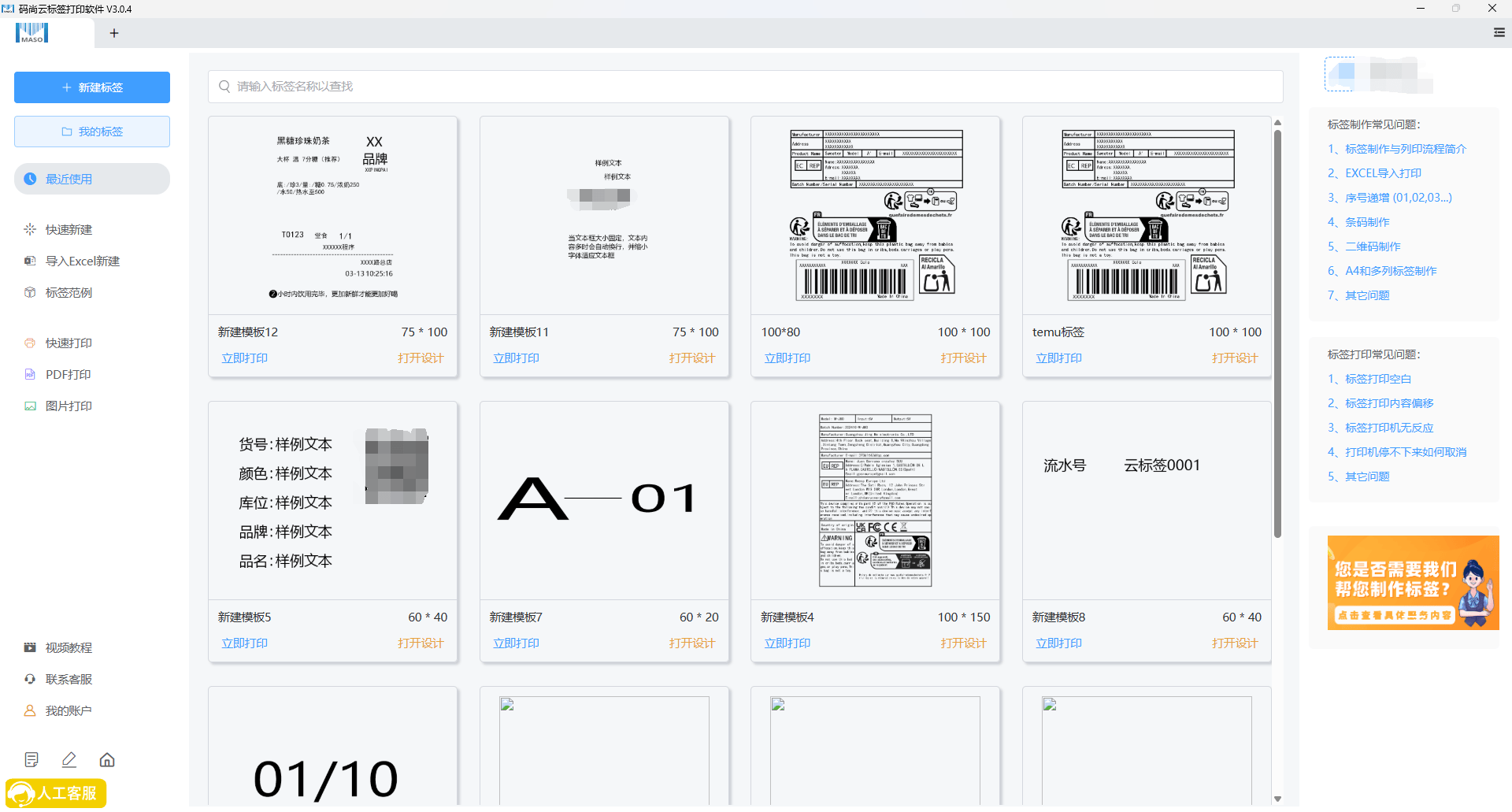Screen dimensions: 1512x812
Task: Contact 联系客服 customer service
Action: (69, 679)
